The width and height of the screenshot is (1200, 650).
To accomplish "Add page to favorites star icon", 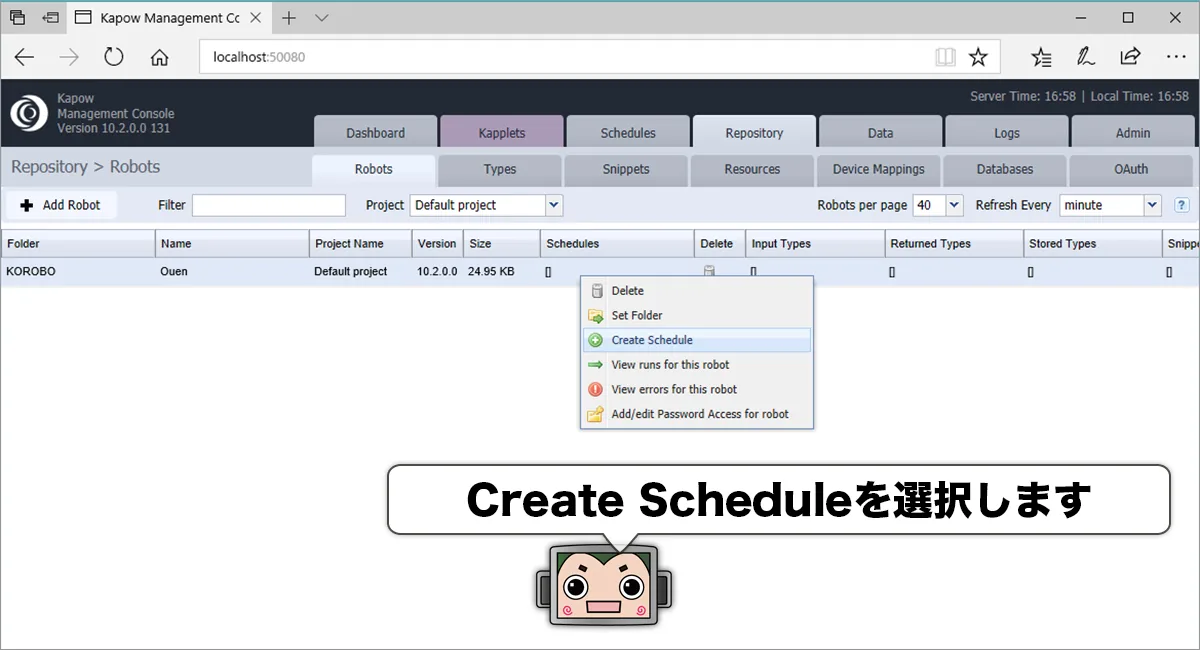I will coord(978,57).
